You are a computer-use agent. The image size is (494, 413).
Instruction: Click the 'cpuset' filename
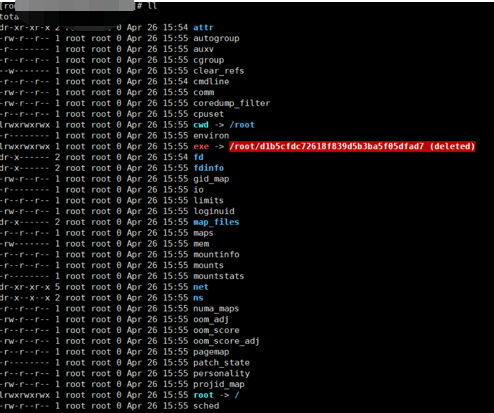pos(209,114)
